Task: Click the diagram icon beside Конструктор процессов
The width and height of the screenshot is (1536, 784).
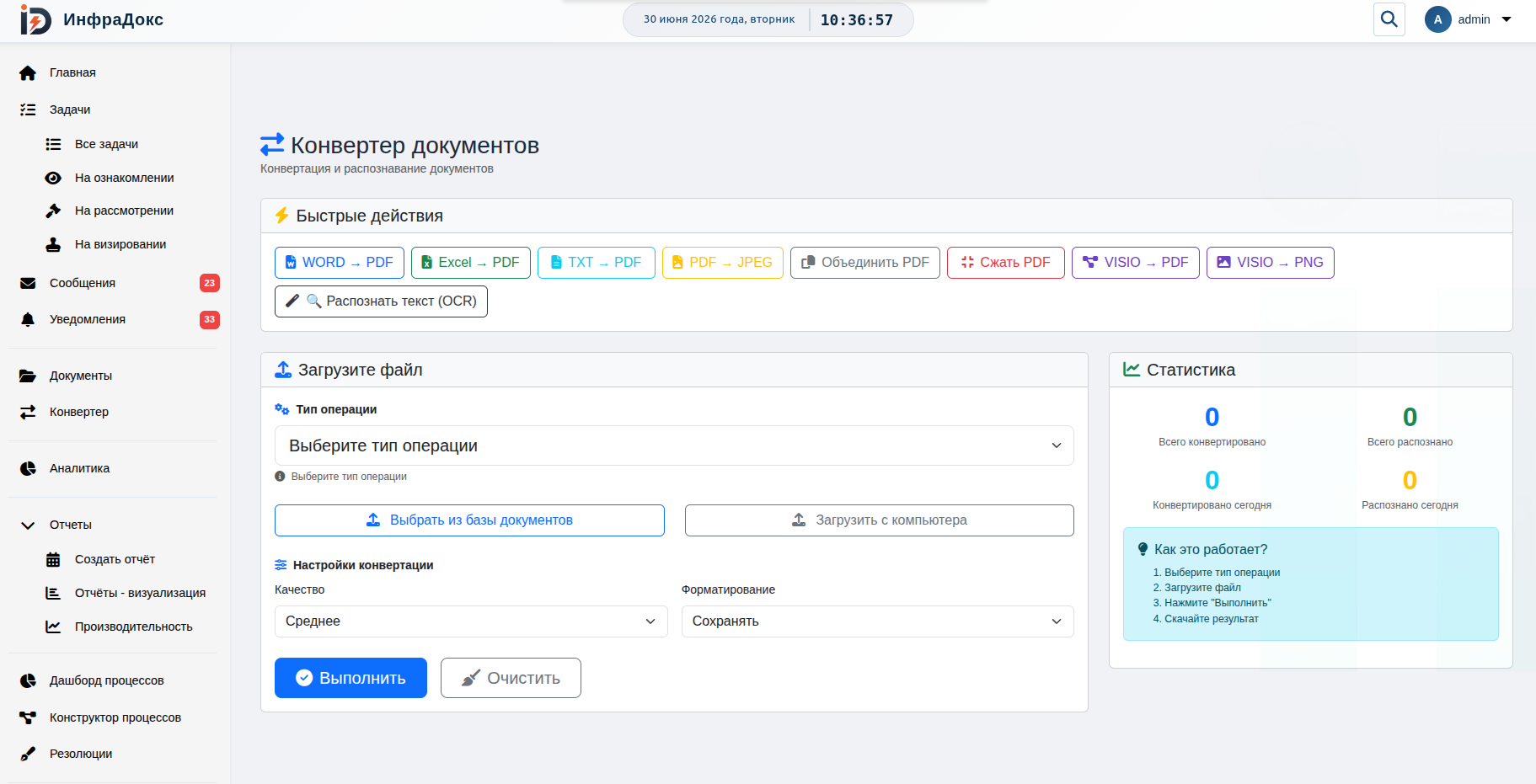Action: coord(28,717)
